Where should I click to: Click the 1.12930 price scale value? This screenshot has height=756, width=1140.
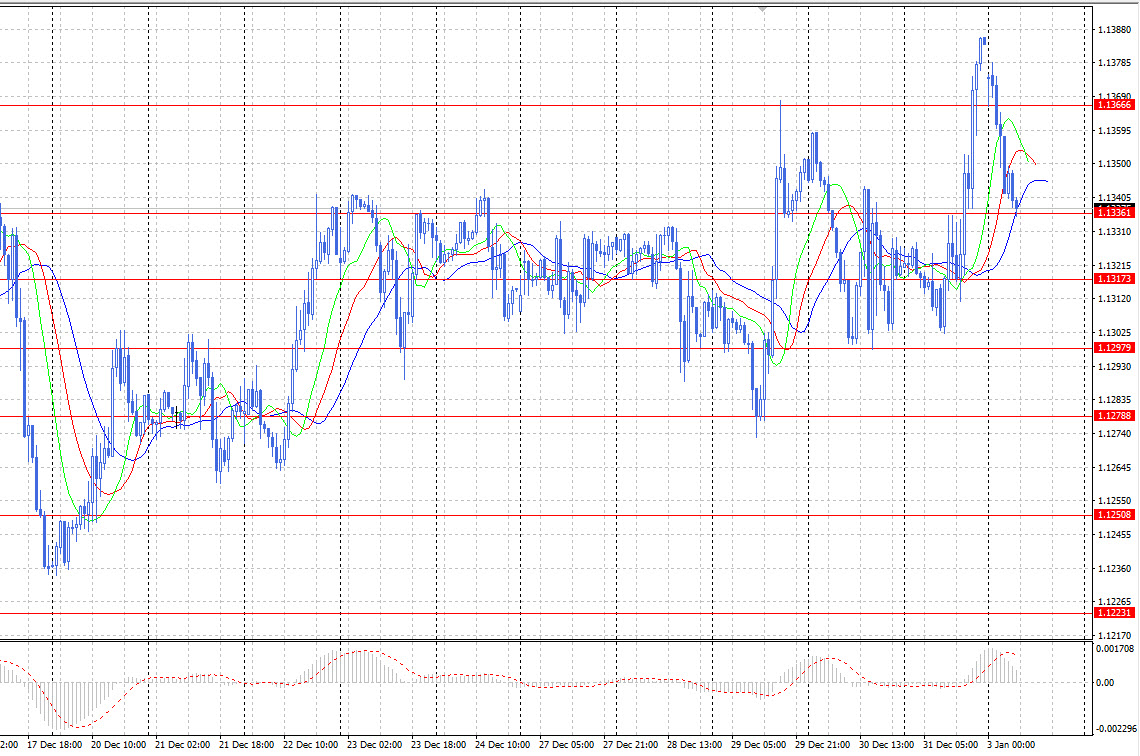(1115, 367)
